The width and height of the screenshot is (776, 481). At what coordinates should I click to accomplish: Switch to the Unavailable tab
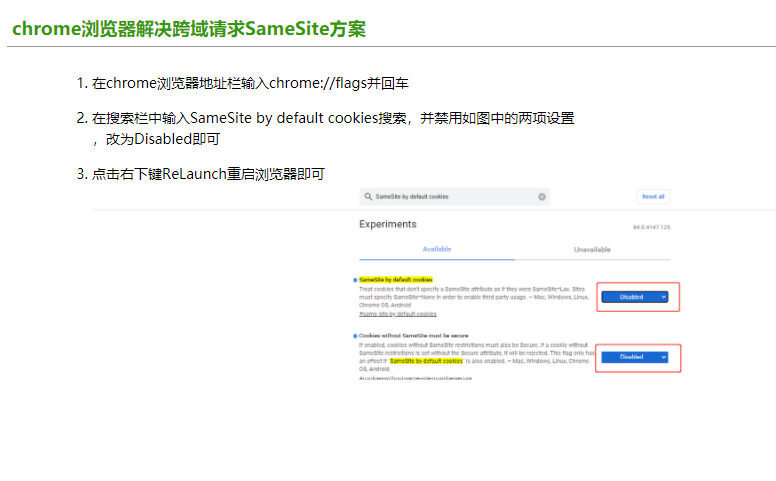click(592, 249)
